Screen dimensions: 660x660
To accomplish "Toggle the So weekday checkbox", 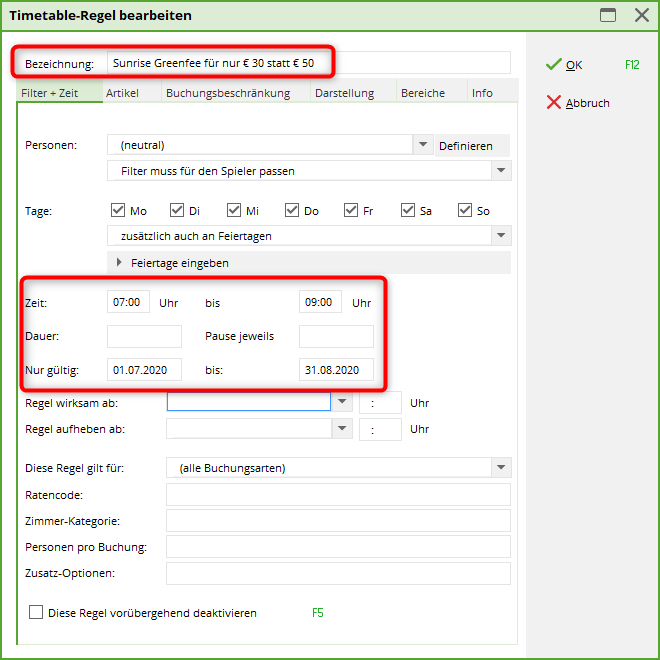I will tap(465, 211).
